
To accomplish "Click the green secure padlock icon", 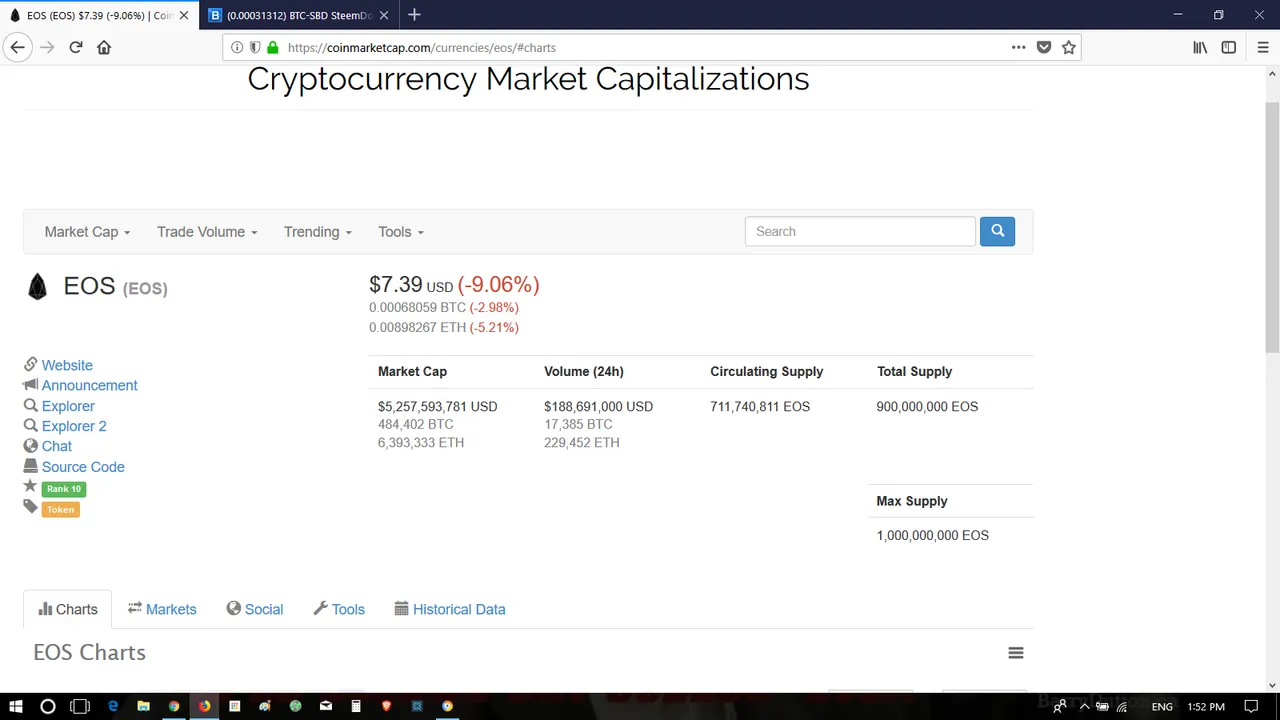I will pyautogui.click(x=273, y=47).
